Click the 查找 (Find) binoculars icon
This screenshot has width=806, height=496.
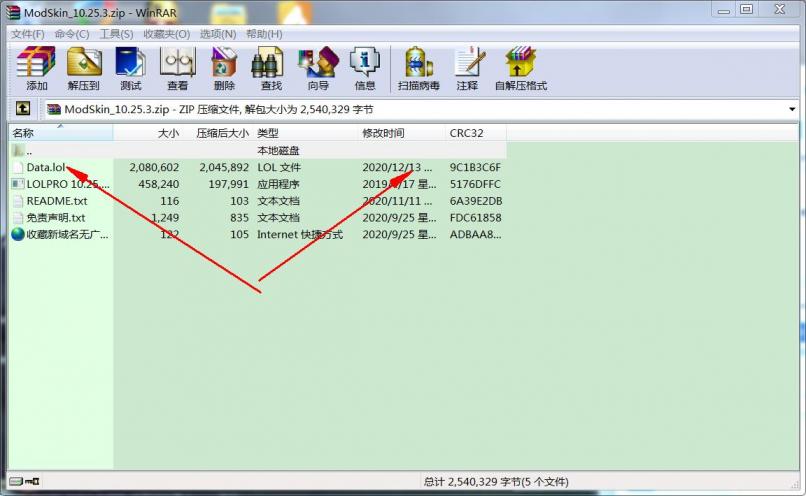pos(268,62)
